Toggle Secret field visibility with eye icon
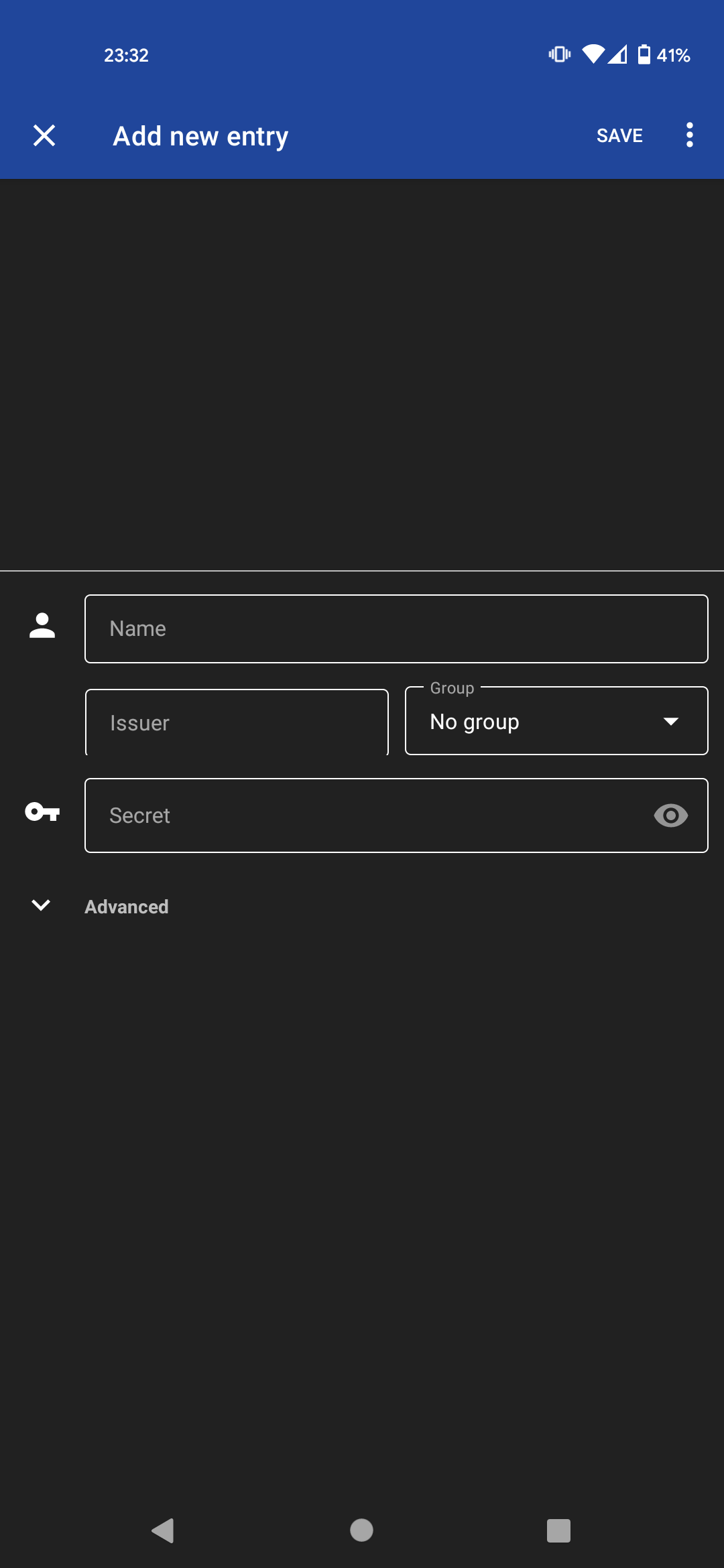 [x=671, y=815]
